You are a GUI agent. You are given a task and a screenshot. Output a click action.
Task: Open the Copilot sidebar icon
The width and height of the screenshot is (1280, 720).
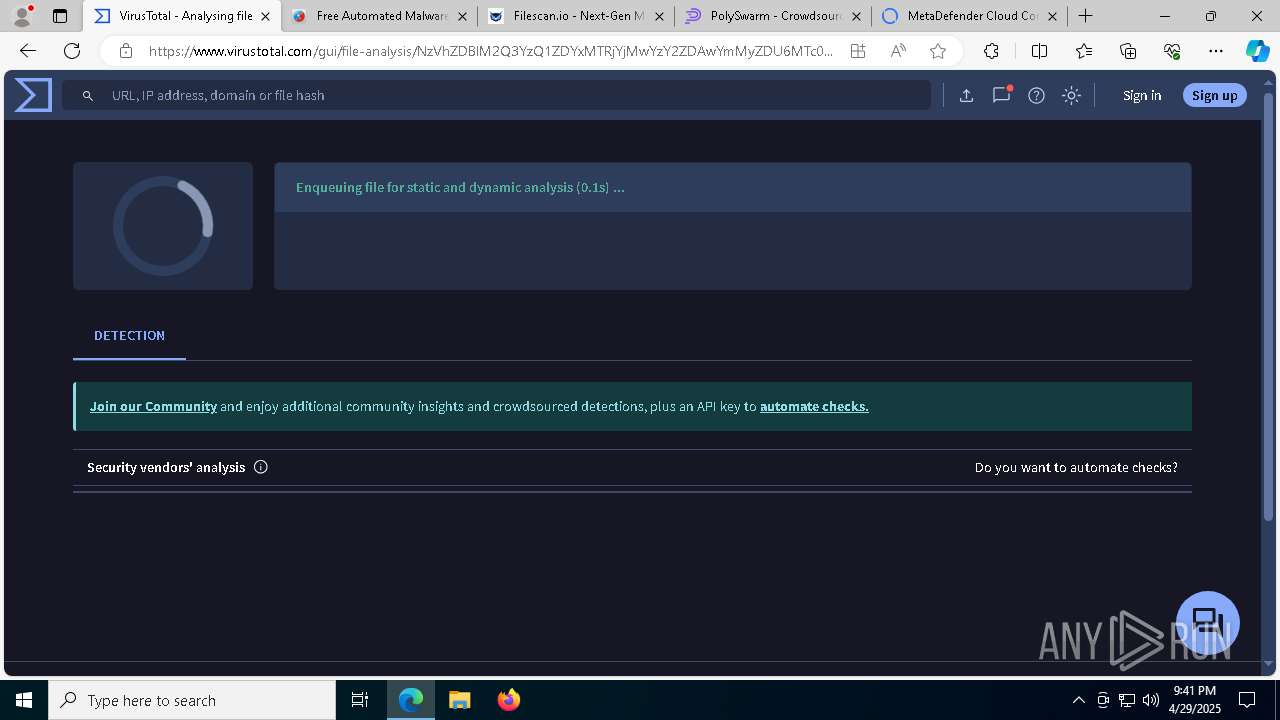point(1258,51)
